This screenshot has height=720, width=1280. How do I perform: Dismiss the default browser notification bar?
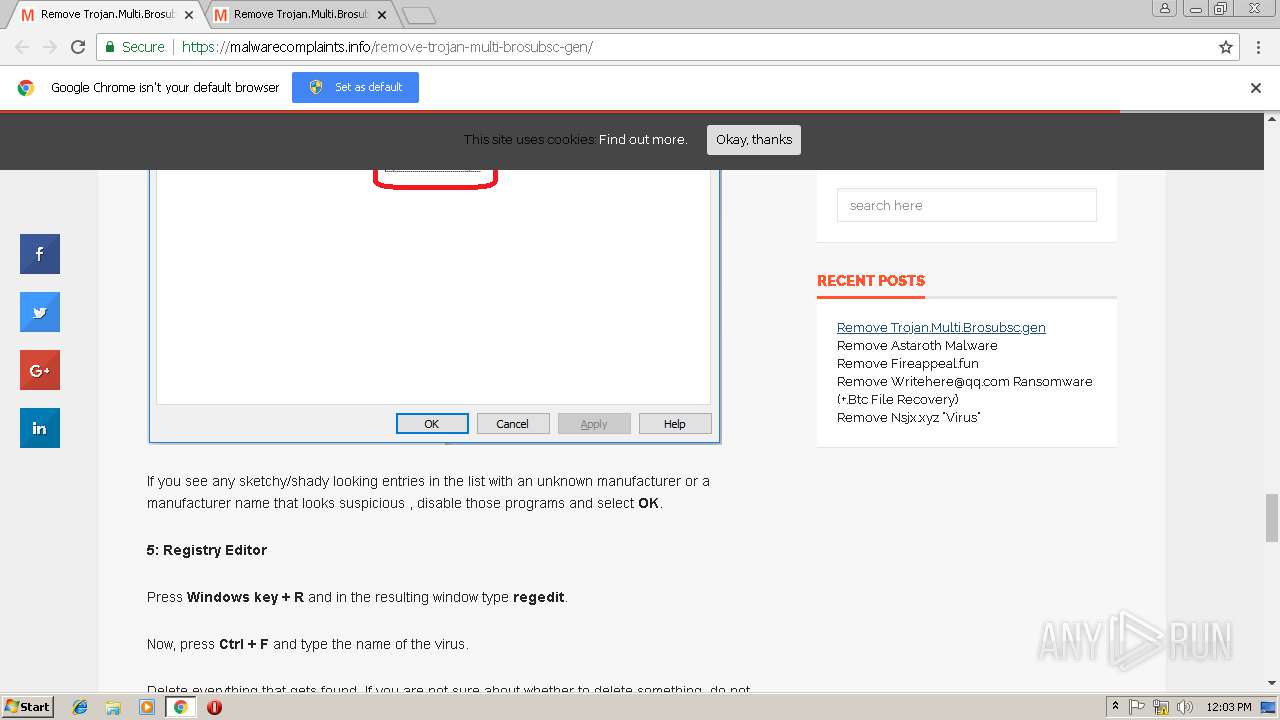pyautogui.click(x=1256, y=88)
